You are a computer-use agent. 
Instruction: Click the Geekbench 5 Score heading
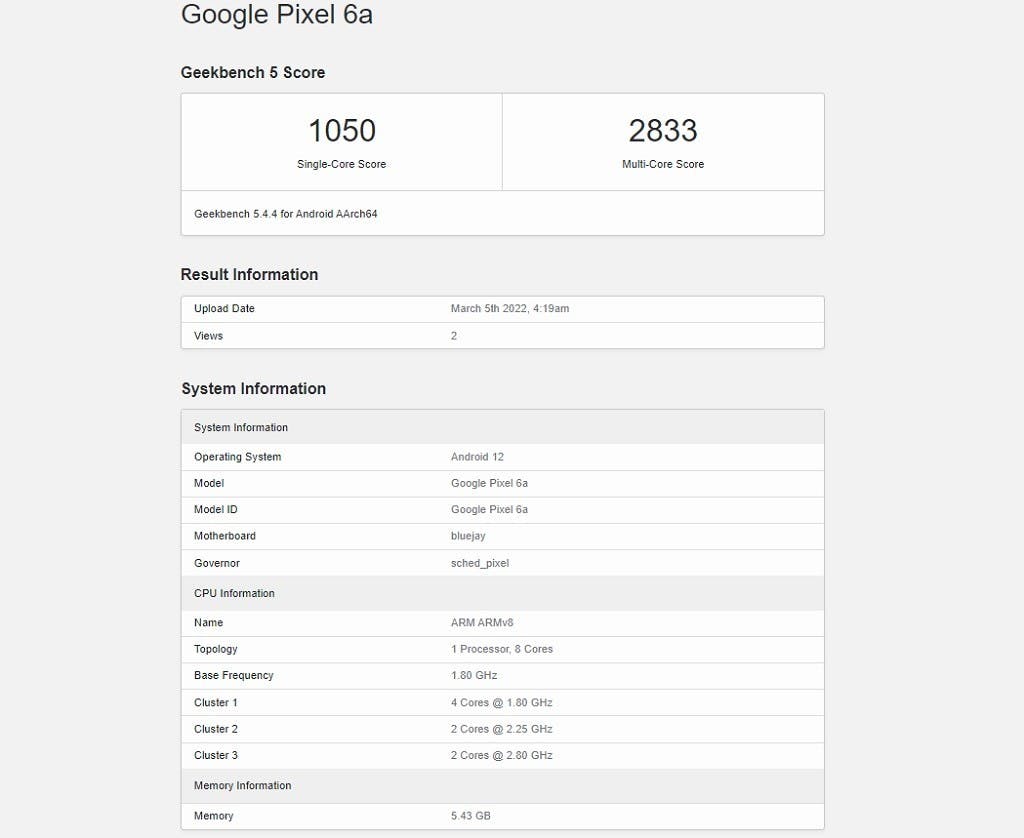tap(252, 73)
